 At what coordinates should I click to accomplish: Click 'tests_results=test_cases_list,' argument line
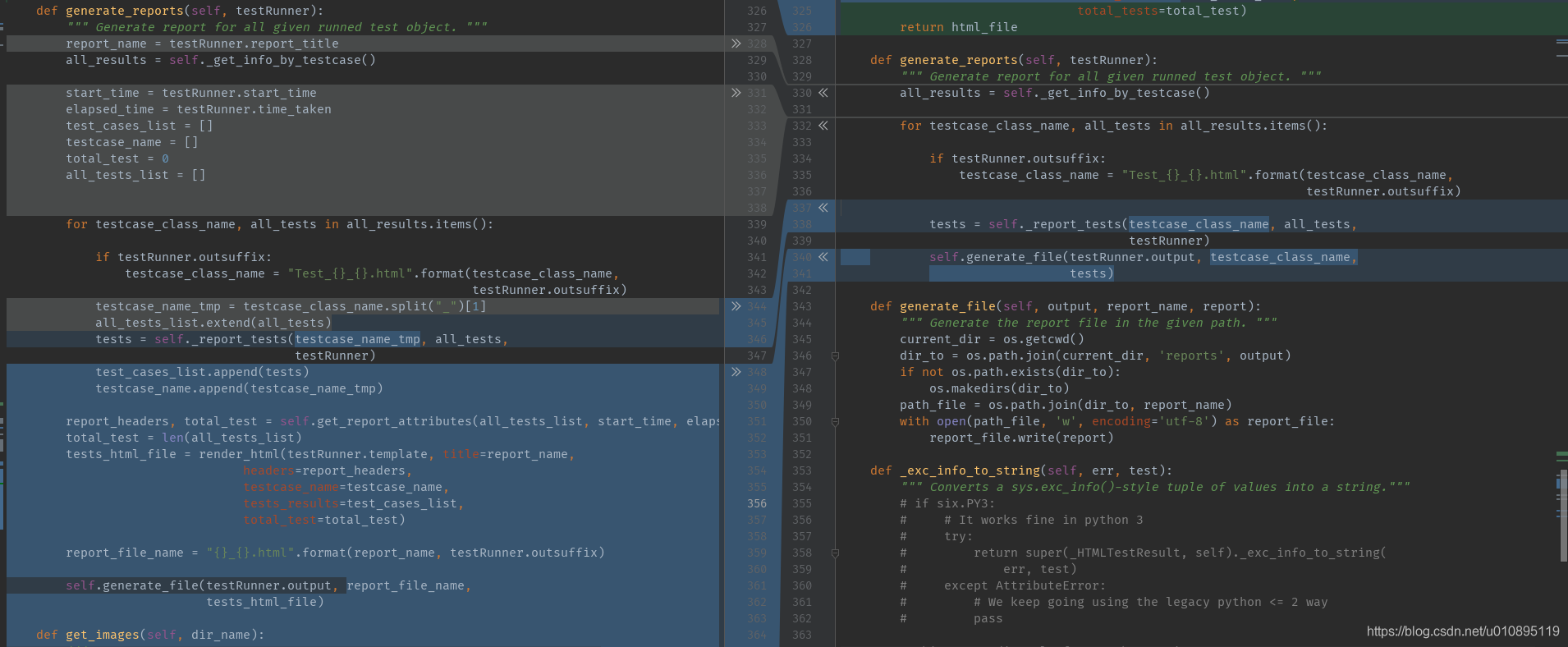pyautogui.click(x=353, y=503)
